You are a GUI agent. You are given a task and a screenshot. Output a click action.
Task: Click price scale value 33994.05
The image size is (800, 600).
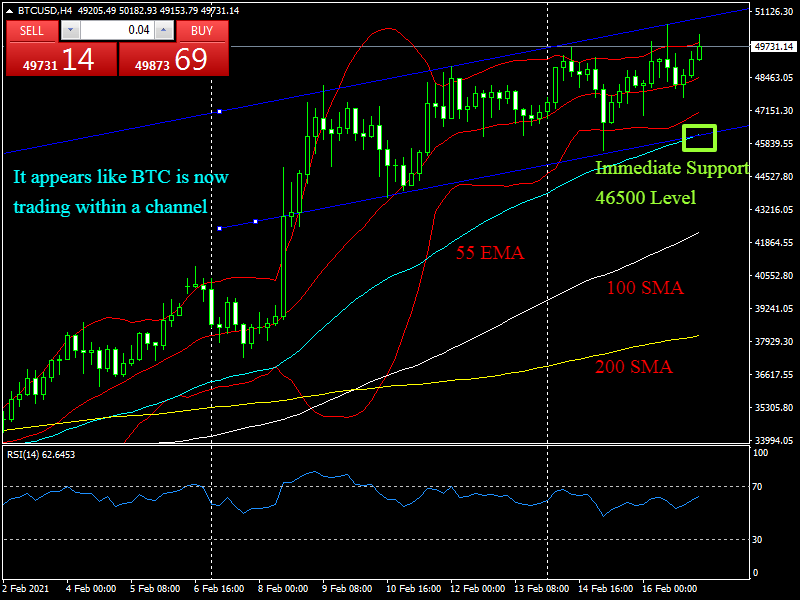tap(774, 440)
